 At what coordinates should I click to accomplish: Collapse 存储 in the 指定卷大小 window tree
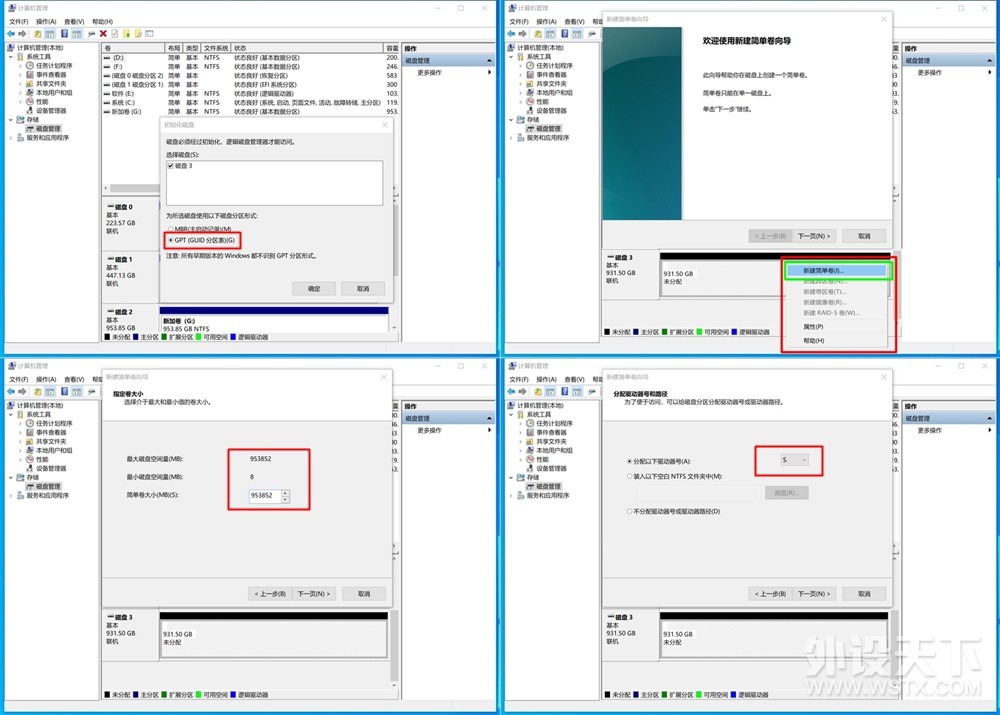(11, 477)
